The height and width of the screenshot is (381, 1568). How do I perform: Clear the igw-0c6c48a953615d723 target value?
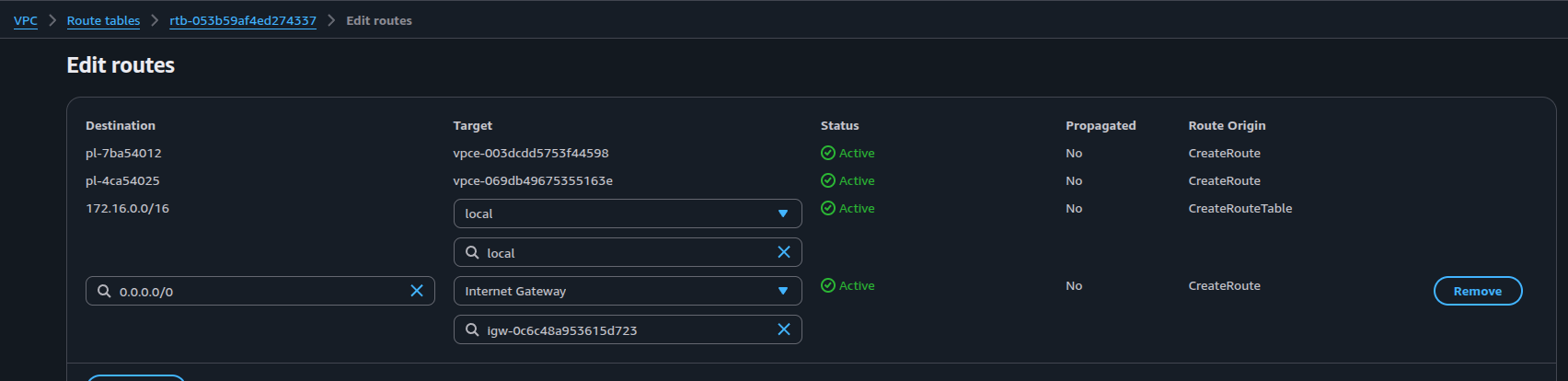pos(784,329)
